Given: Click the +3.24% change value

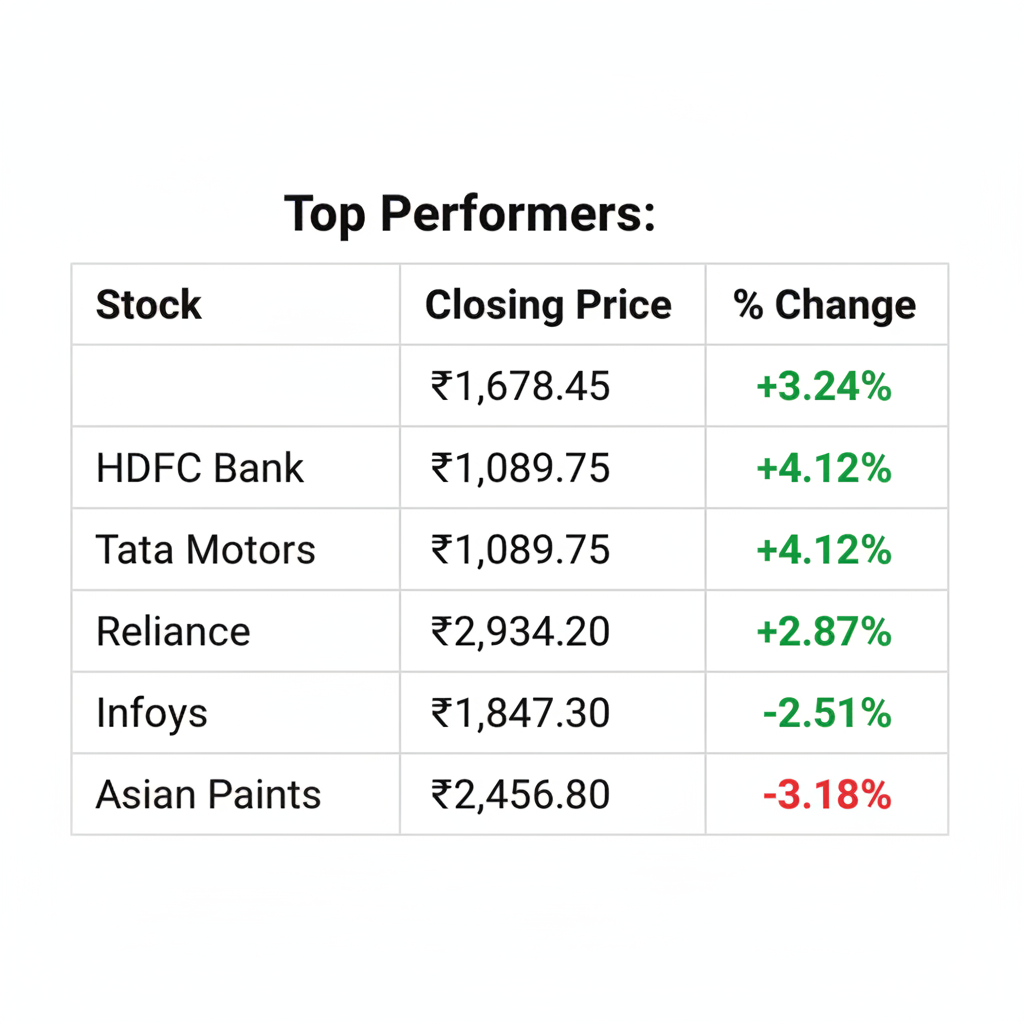Looking at the screenshot, I should pyautogui.click(x=825, y=386).
